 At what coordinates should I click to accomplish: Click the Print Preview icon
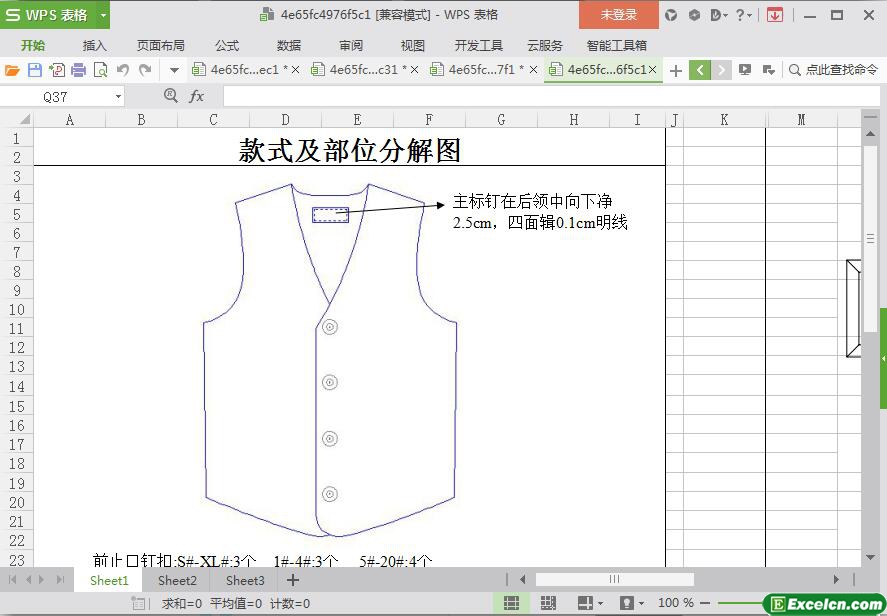(x=101, y=70)
